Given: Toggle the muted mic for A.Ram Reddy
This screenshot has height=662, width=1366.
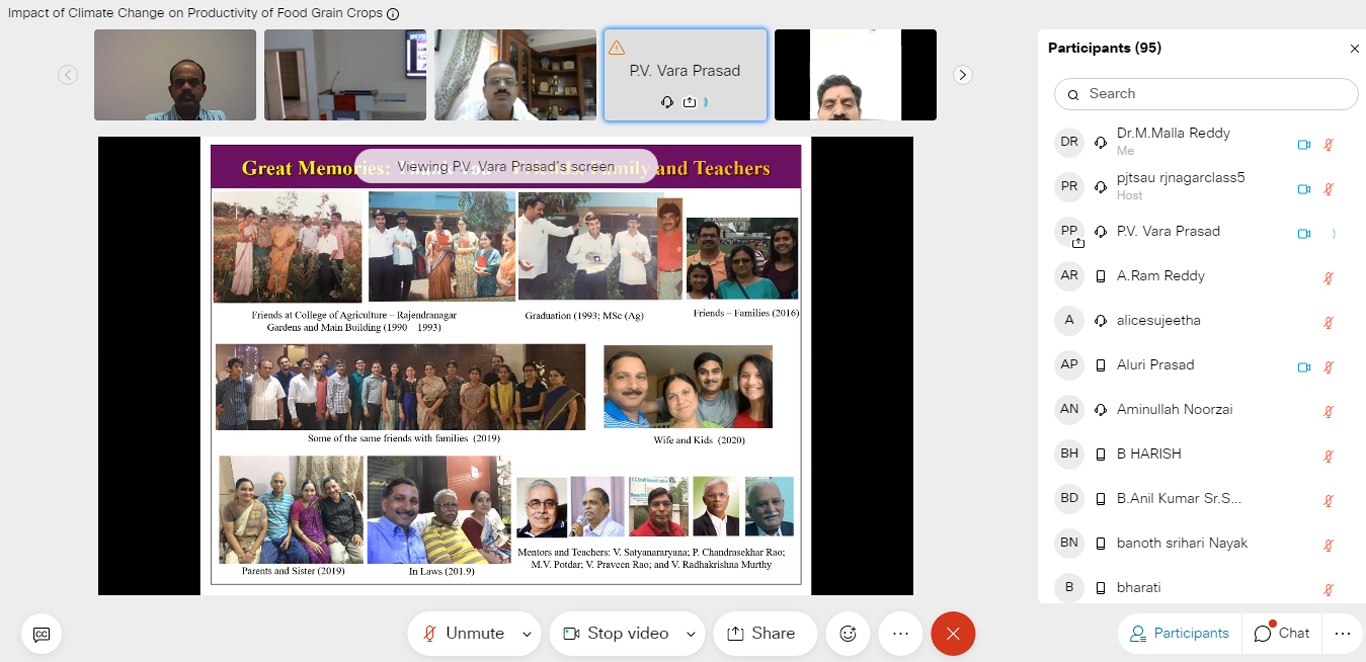Looking at the screenshot, I should pyautogui.click(x=1329, y=278).
